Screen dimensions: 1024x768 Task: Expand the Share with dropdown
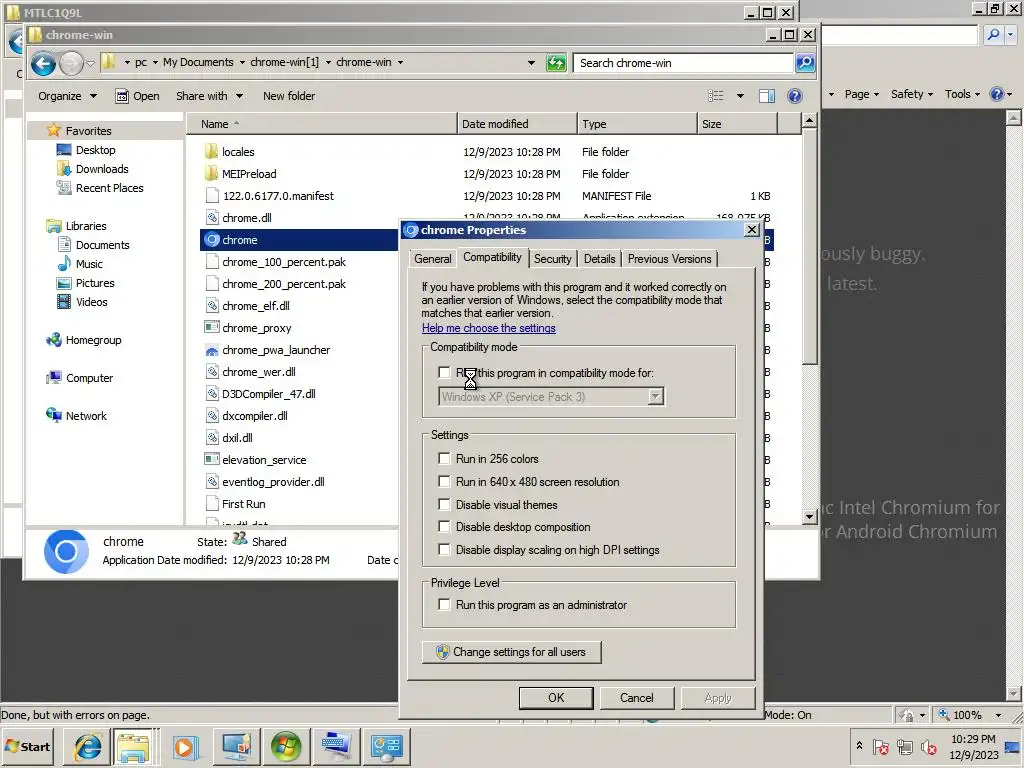pos(209,96)
